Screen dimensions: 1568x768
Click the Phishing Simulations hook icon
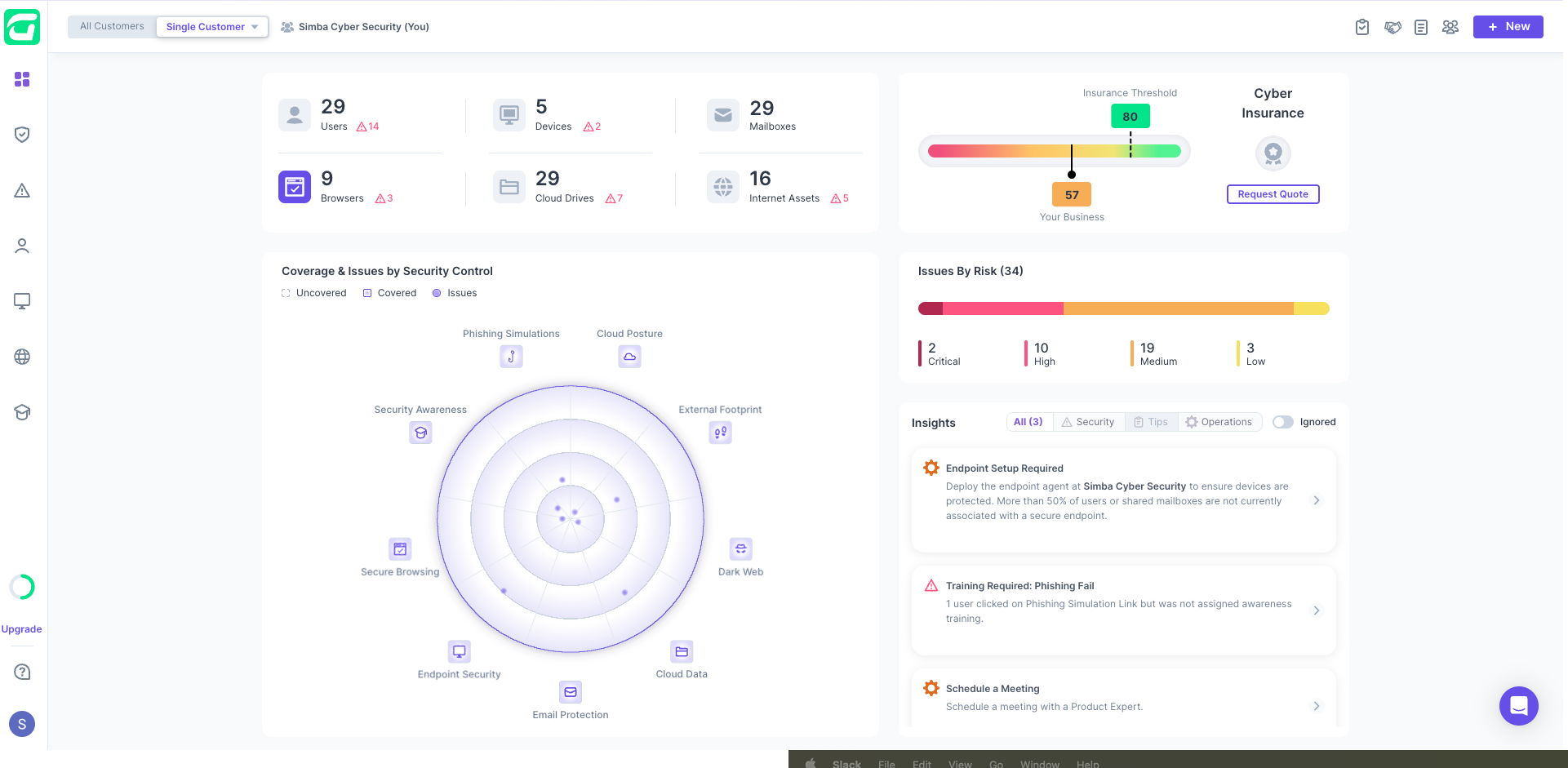(x=511, y=357)
